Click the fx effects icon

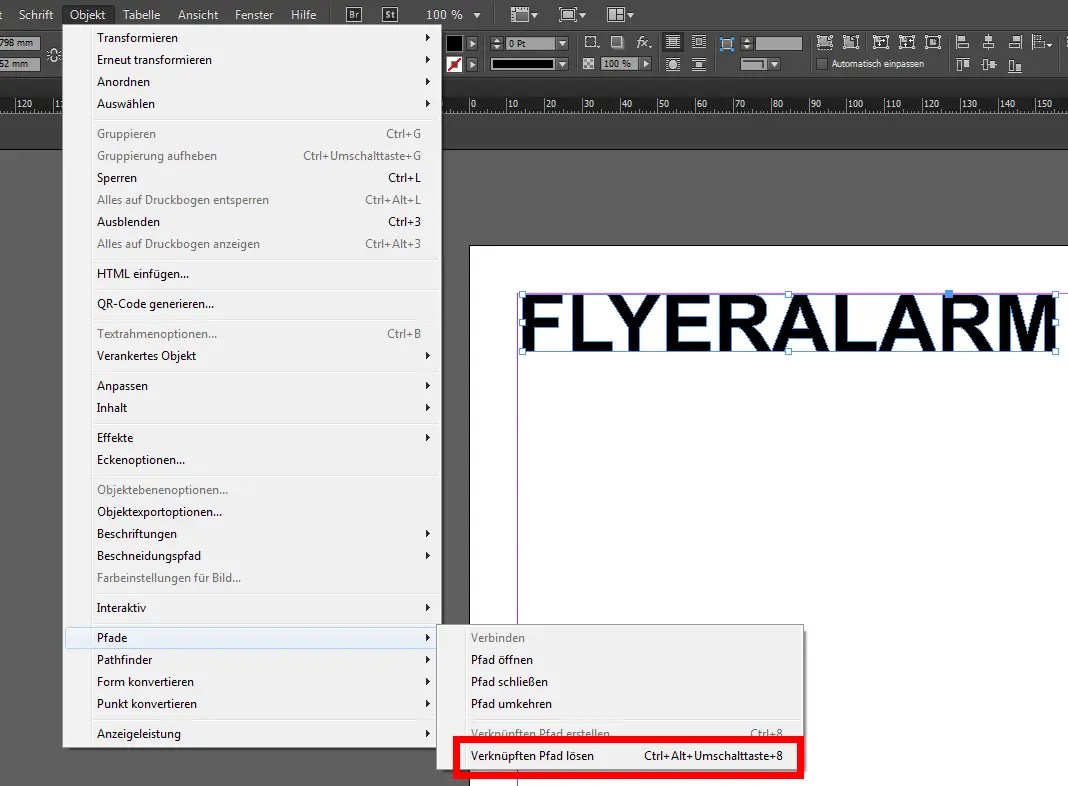(x=643, y=41)
